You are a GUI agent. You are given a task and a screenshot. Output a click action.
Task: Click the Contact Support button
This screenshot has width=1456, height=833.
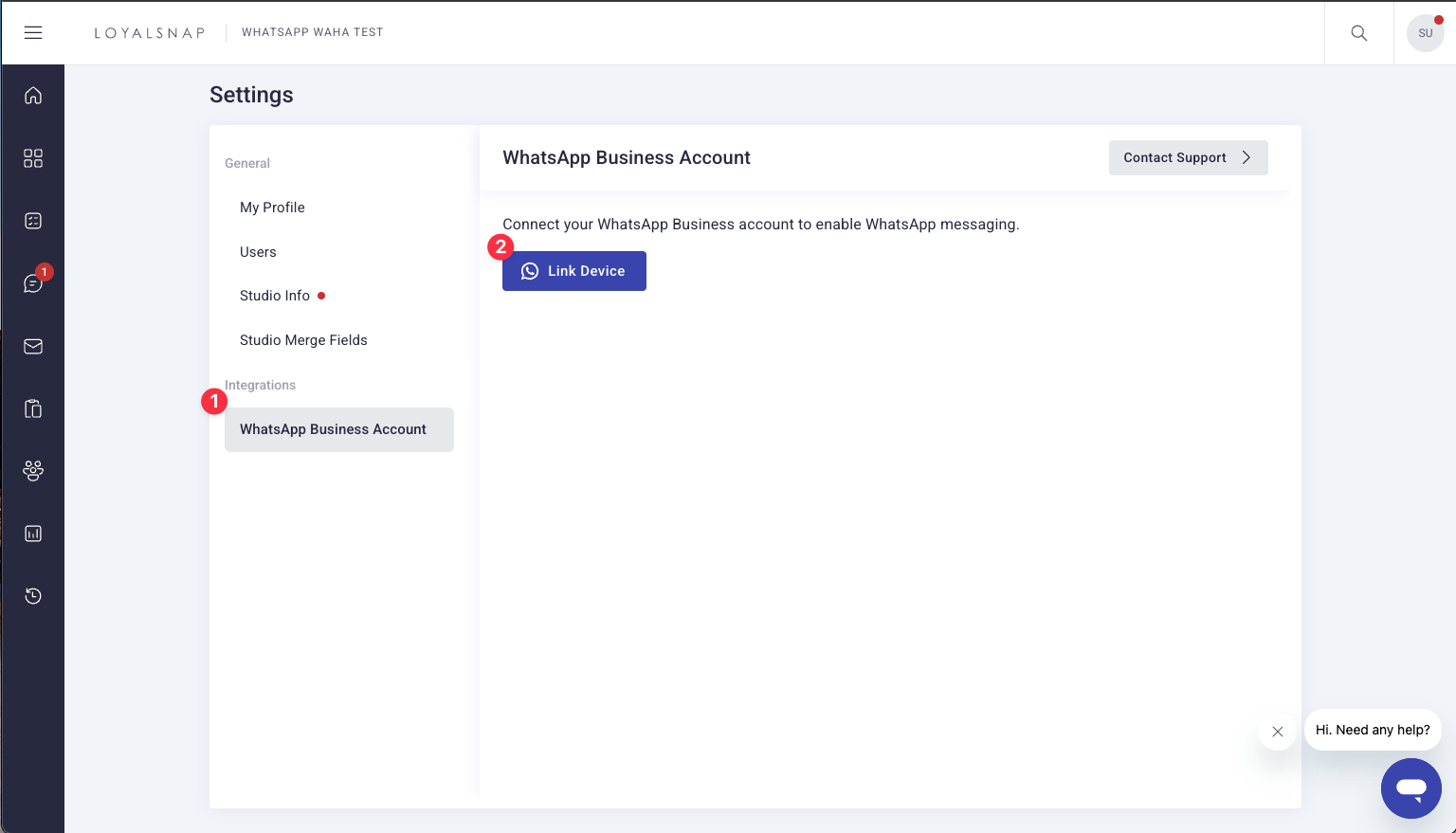pyautogui.click(x=1188, y=158)
